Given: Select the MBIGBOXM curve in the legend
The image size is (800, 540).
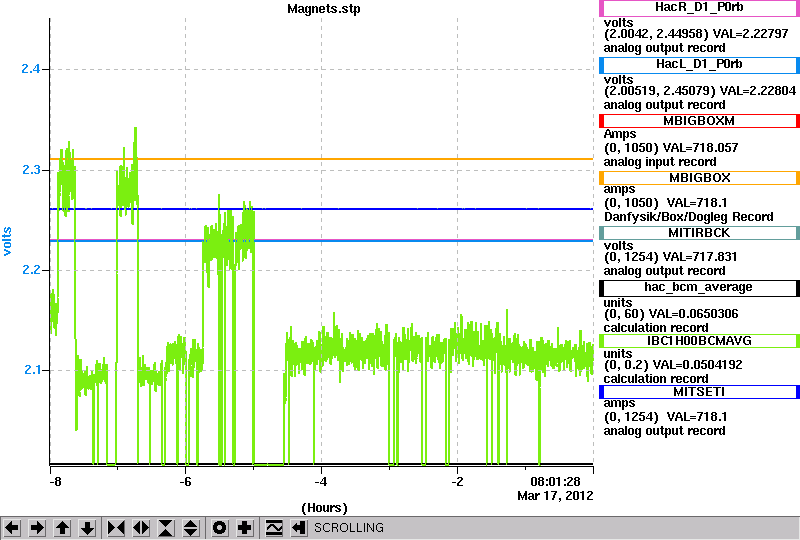Looking at the screenshot, I should (699, 121).
